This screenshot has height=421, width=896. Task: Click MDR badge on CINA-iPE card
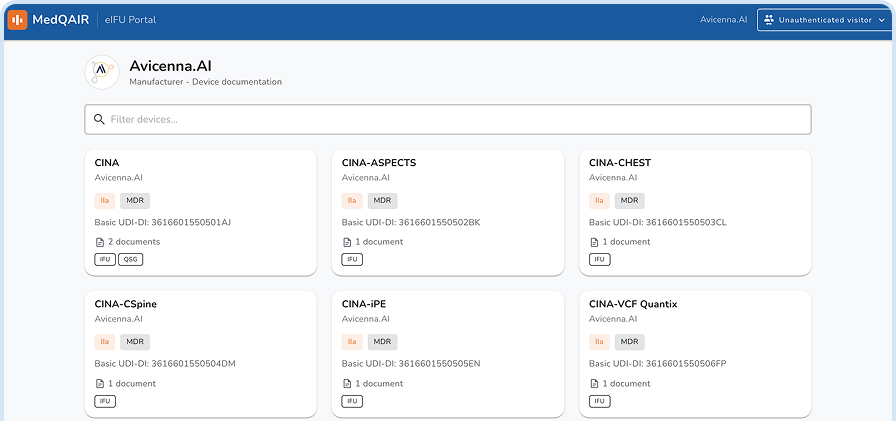[382, 342]
